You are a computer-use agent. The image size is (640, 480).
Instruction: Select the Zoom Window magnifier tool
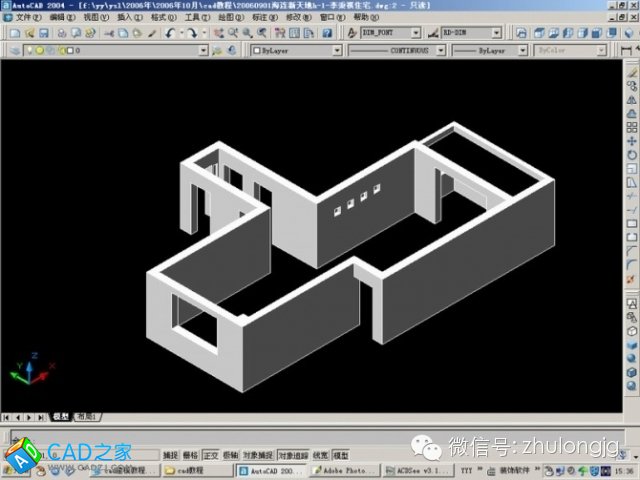[247, 33]
